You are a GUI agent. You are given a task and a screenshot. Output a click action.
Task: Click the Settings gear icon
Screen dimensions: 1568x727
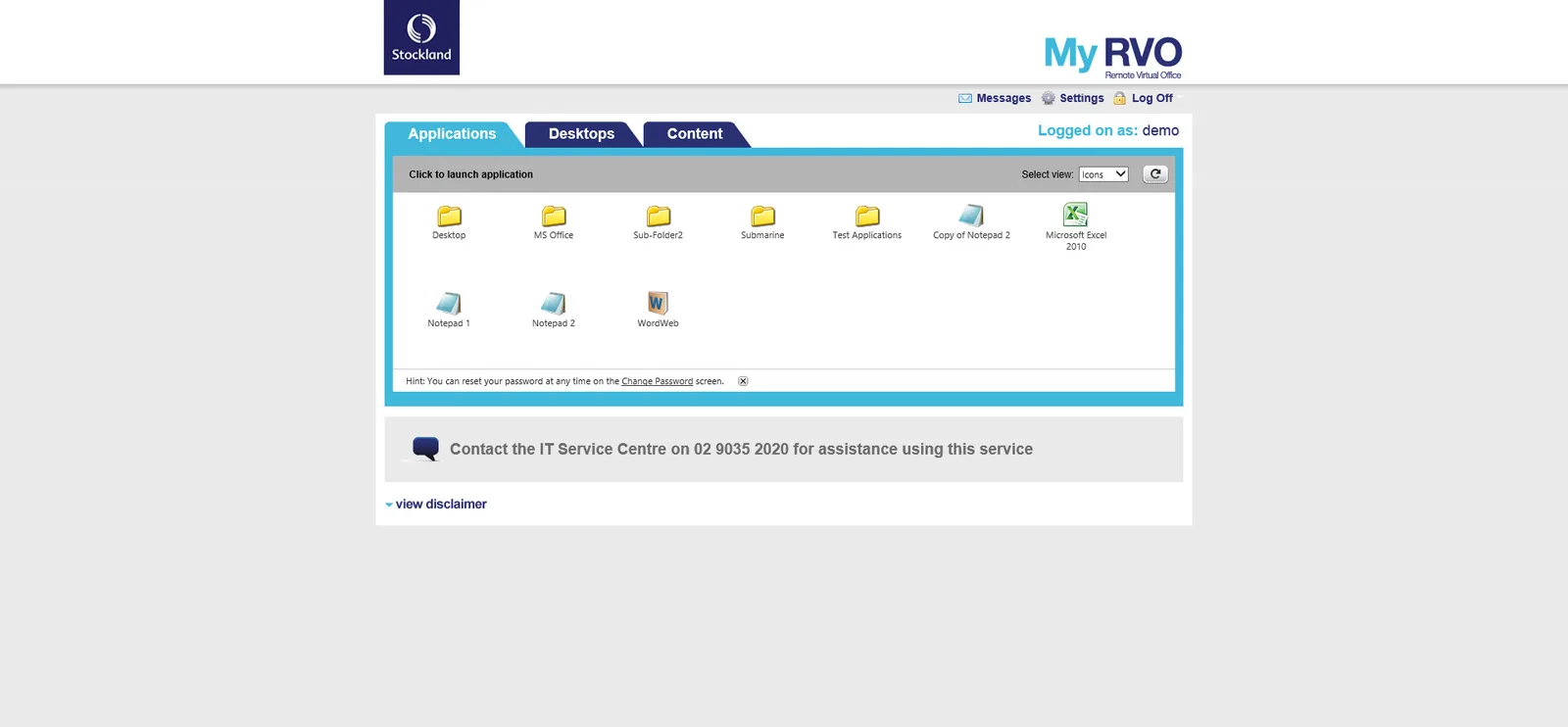(x=1048, y=98)
